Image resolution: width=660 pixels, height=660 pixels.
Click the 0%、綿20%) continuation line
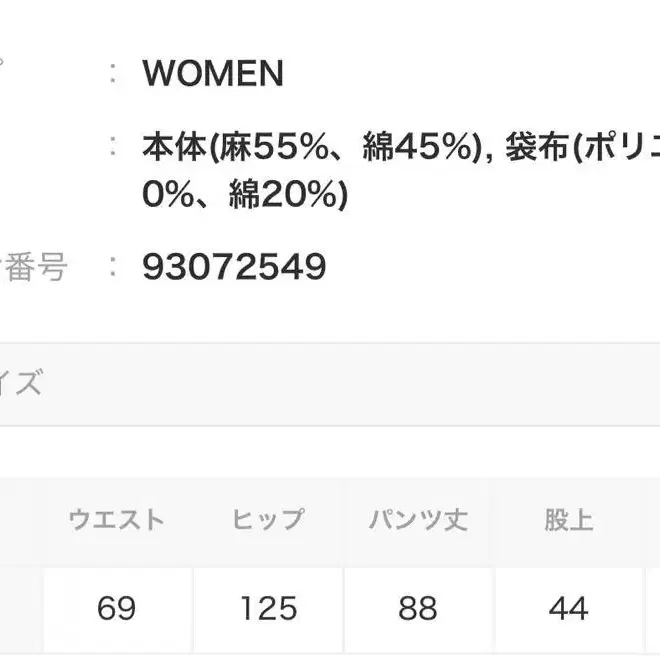(245, 195)
